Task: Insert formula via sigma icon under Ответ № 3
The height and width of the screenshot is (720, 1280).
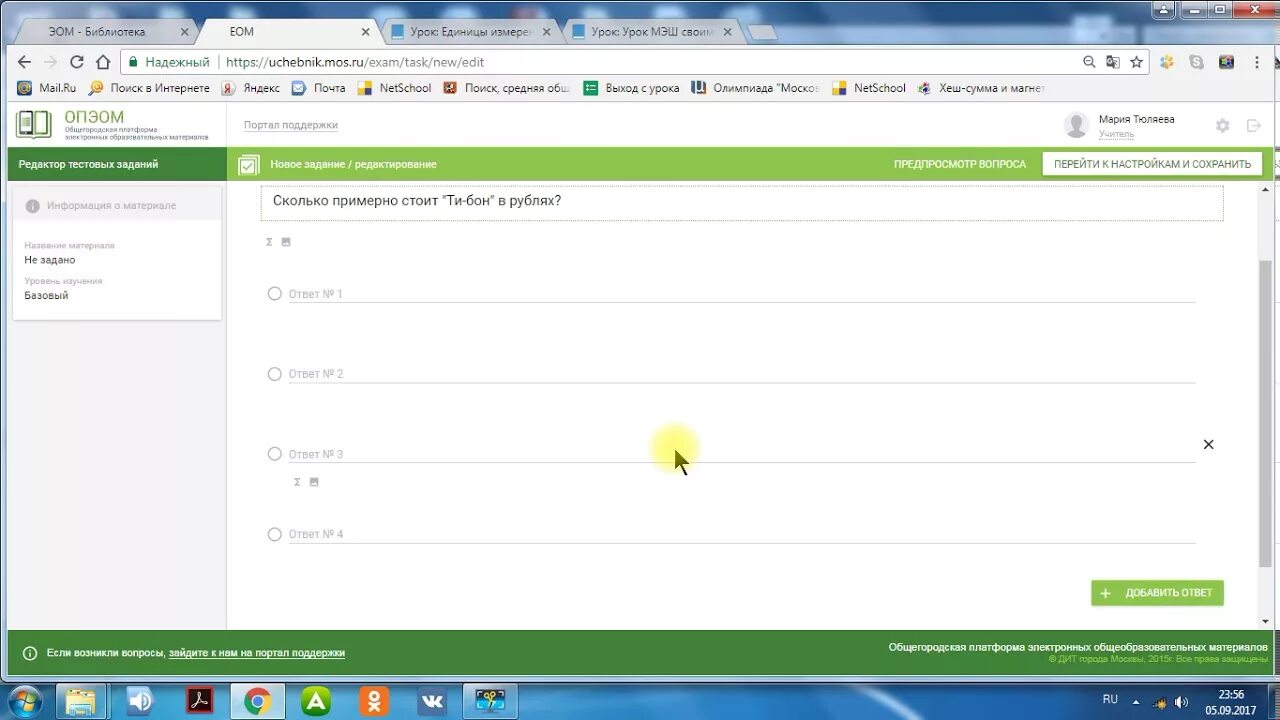Action: click(297, 482)
